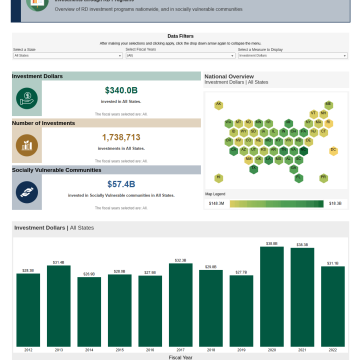Select the WY hexagon on the map
Screen dimensions: 360x360
pyautogui.click(x=244, y=132)
